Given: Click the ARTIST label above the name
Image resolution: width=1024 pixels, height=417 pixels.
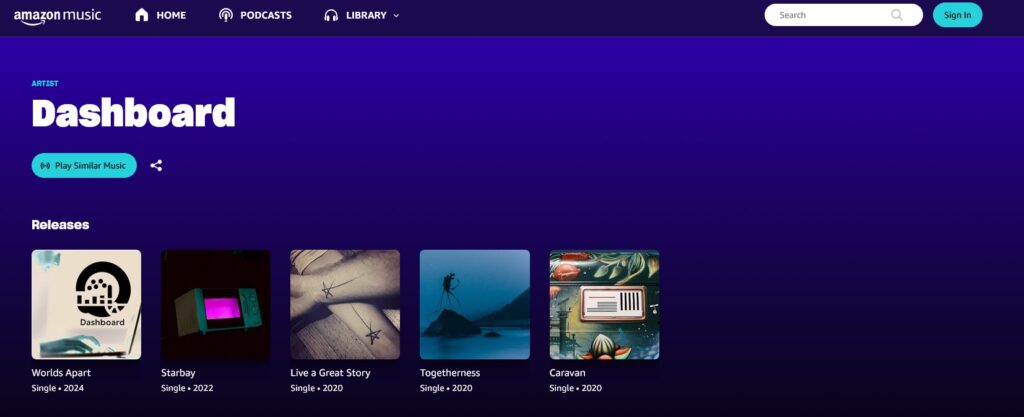Looking at the screenshot, I should point(45,84).
